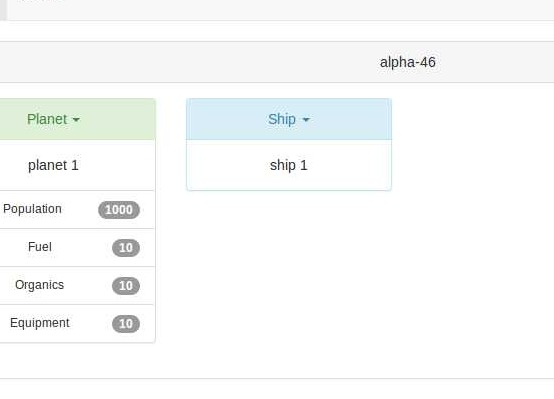
Task: Select the Population label
Action: click(x=32, y=209)
